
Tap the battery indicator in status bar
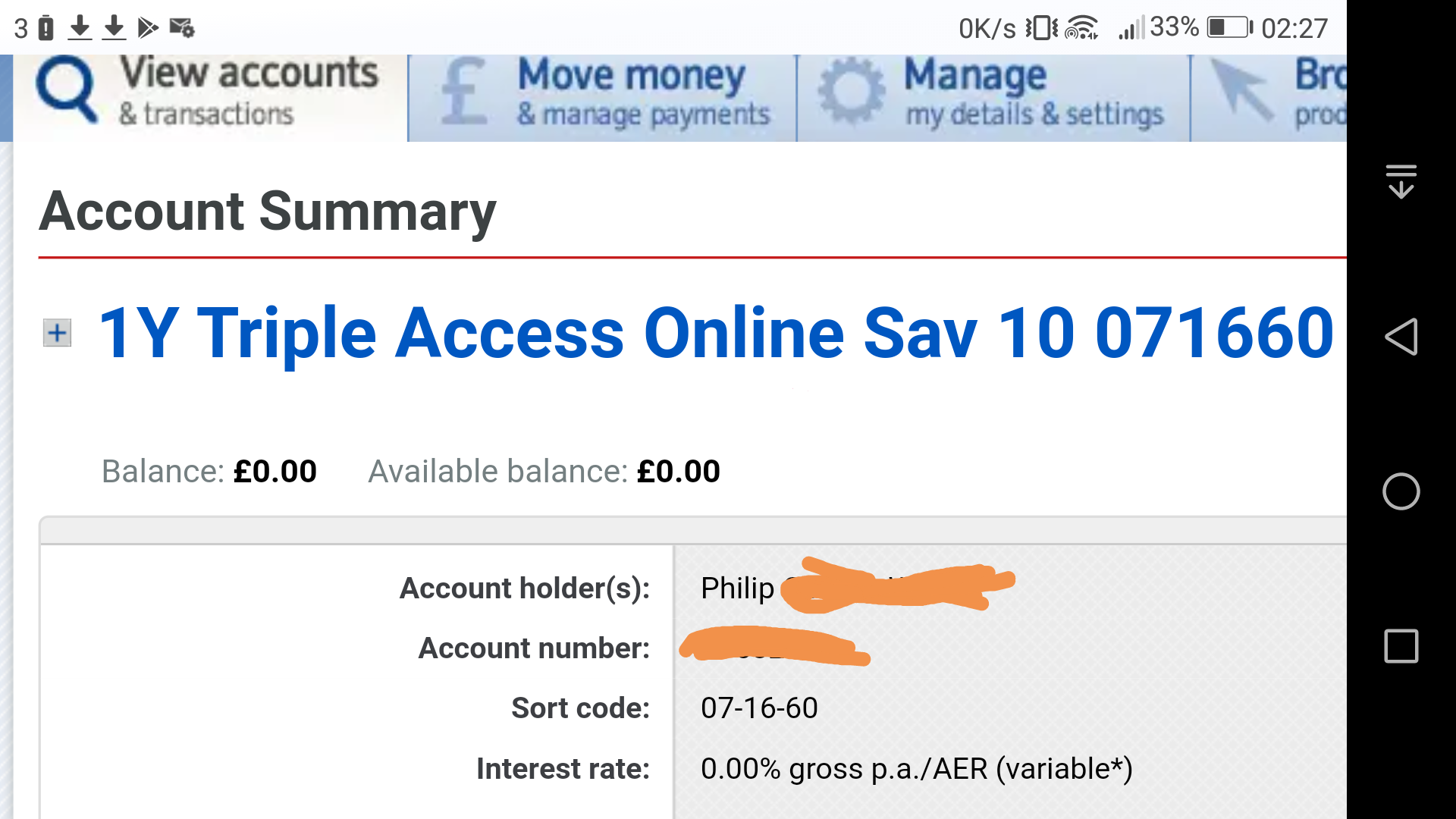click(x=1230, y=28)
